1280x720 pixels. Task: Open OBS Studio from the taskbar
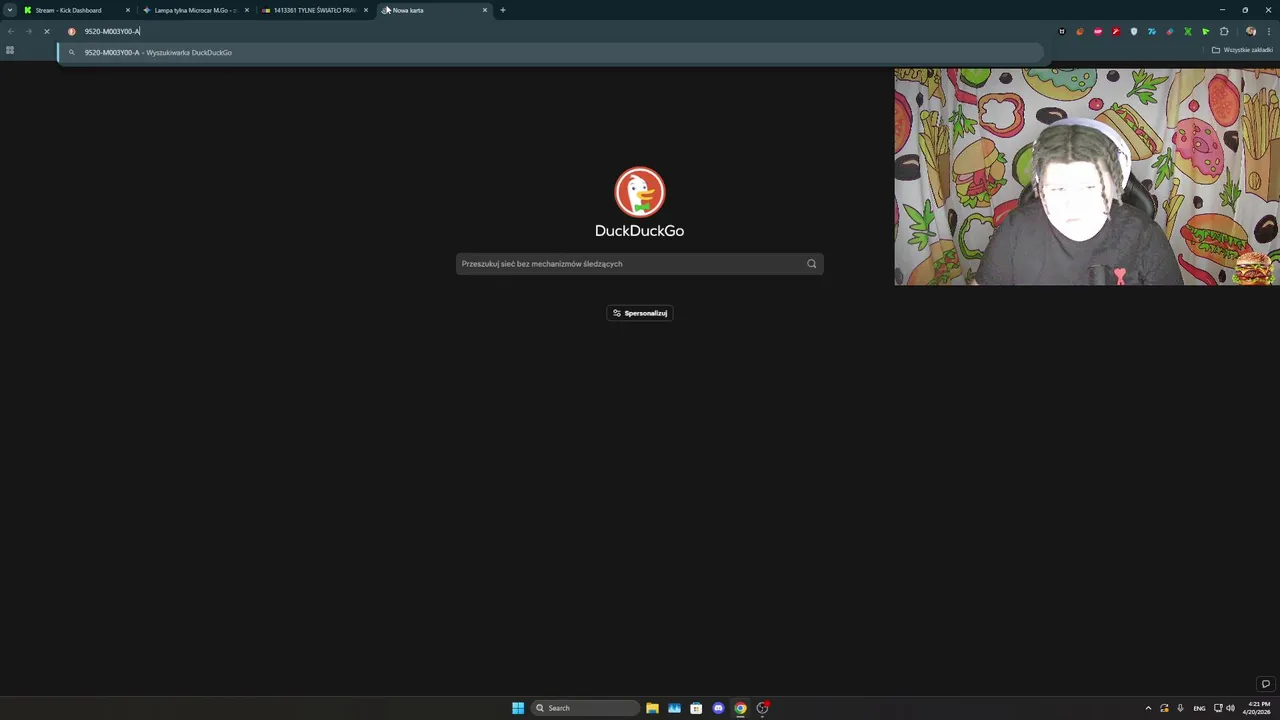click(x=762, y=708)
